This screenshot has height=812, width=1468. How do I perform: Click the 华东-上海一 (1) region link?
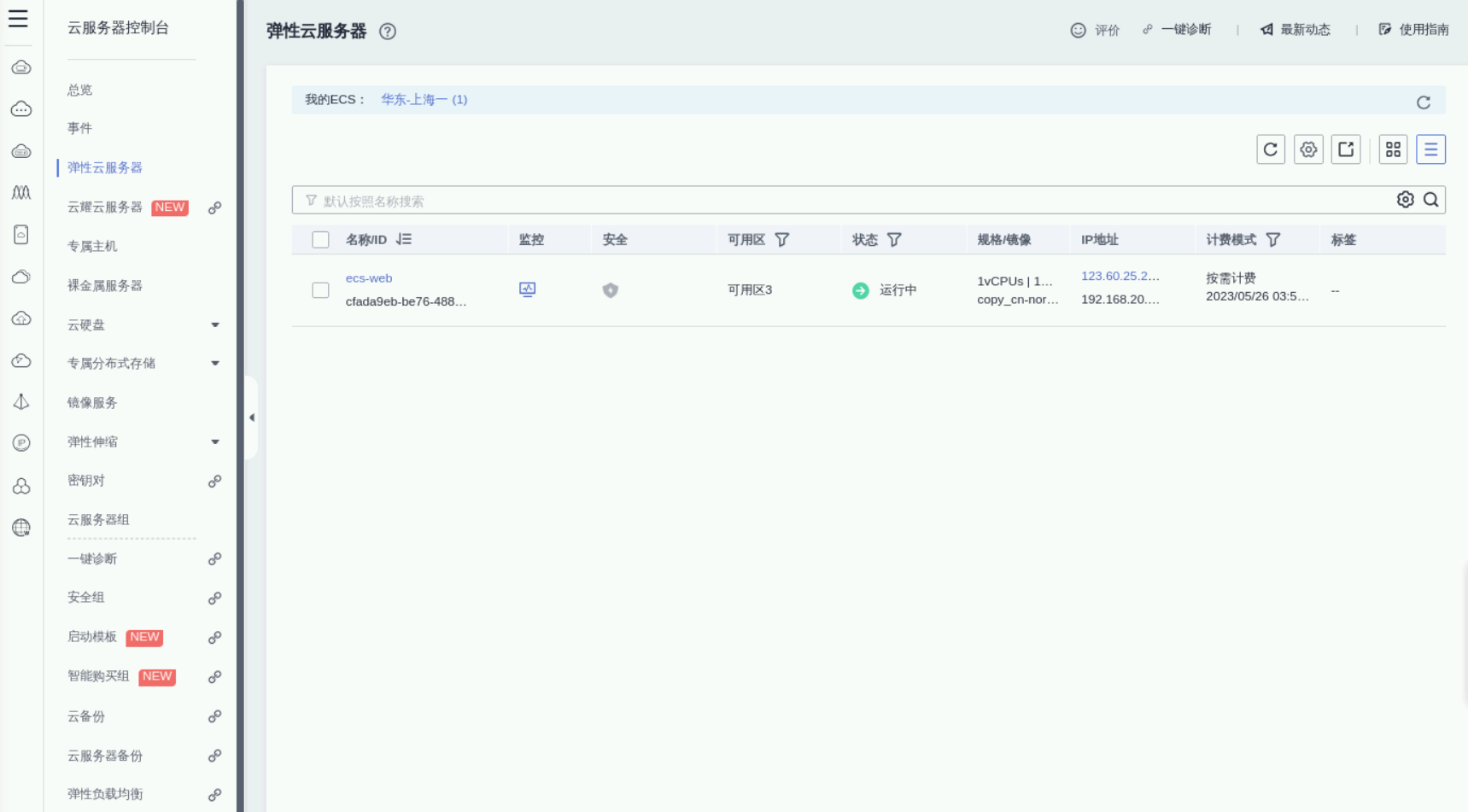[424, 99]
